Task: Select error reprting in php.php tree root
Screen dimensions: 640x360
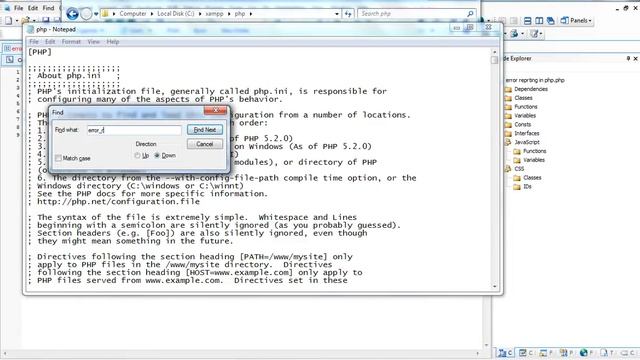Action: point(535,80)
